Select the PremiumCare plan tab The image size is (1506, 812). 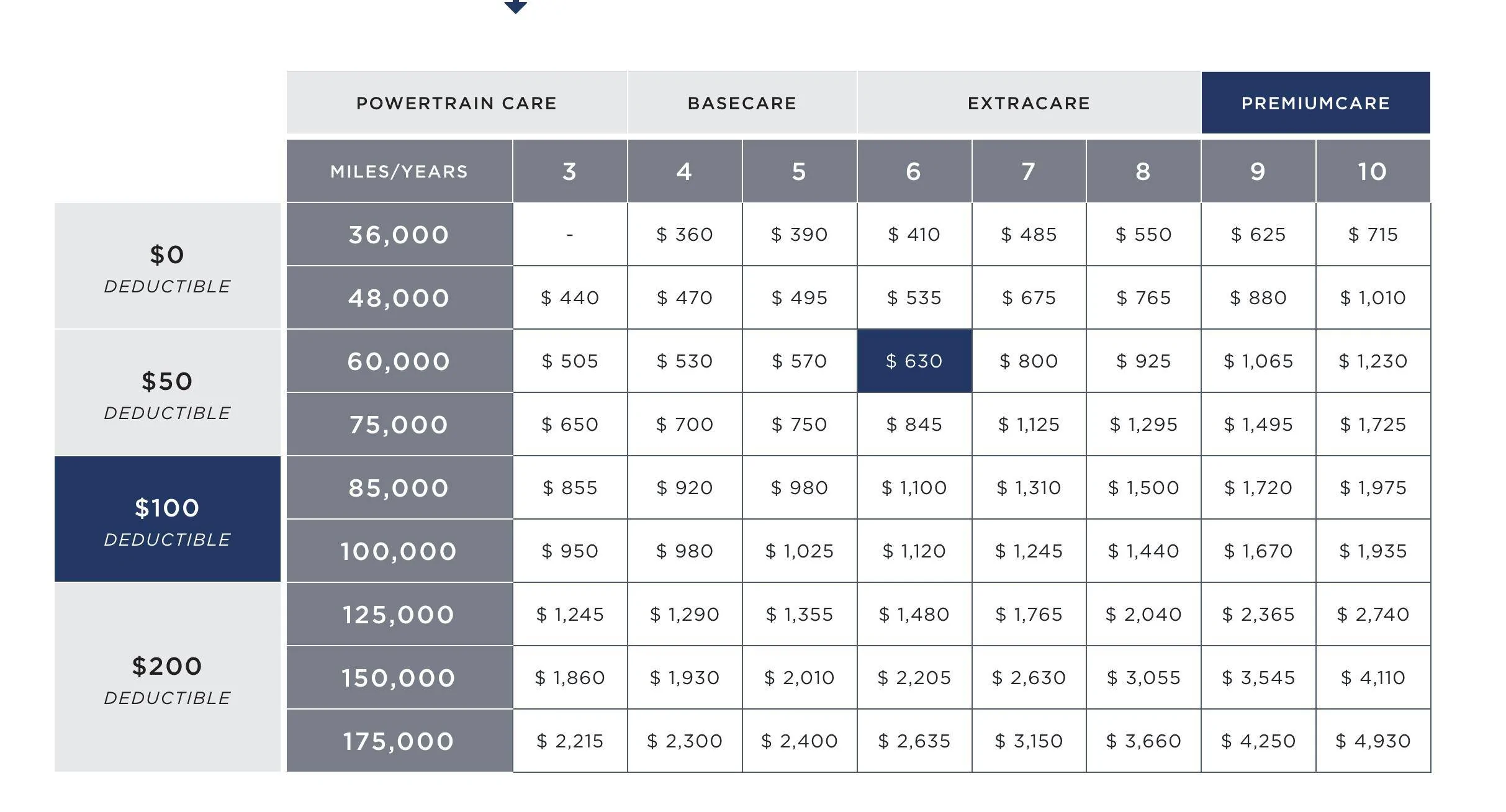pos(1316,102)
